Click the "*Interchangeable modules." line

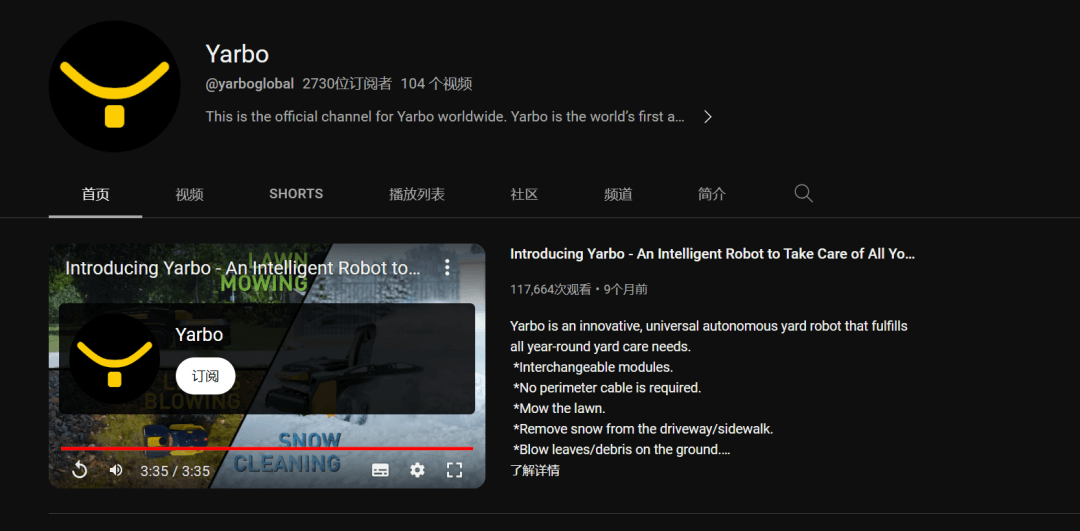(x=593, y=367)
